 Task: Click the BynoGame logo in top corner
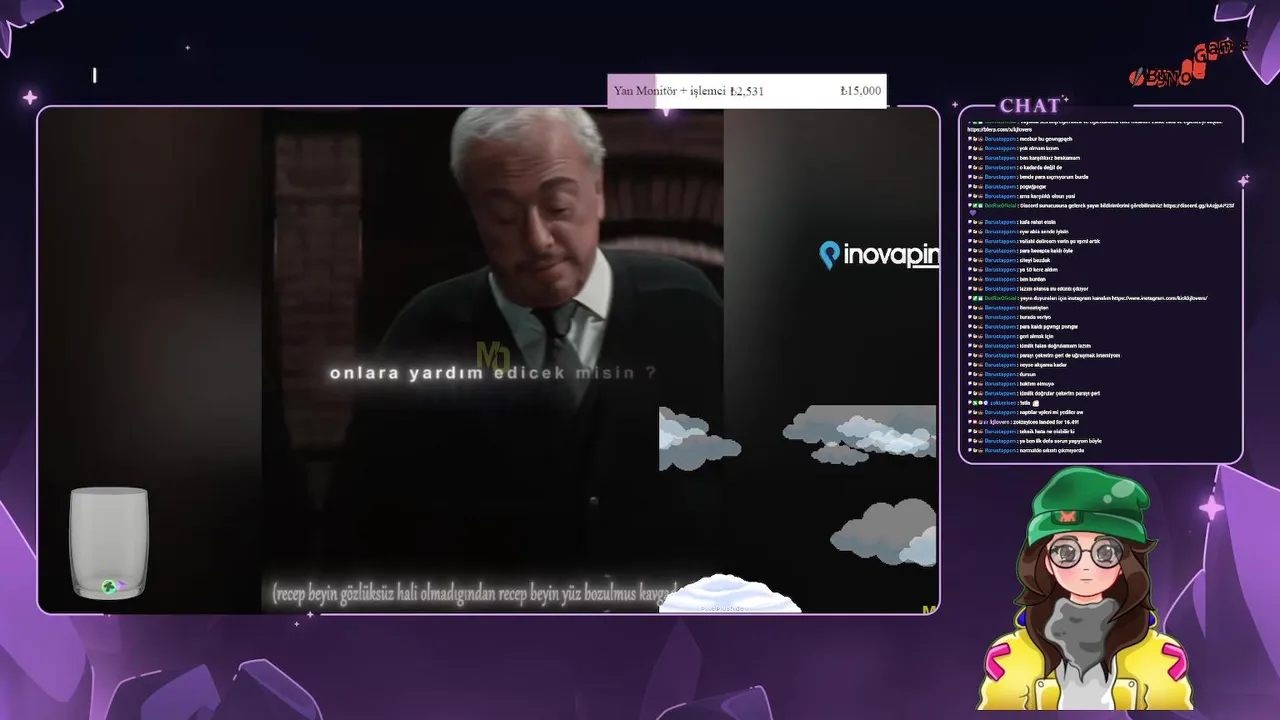1188,65
